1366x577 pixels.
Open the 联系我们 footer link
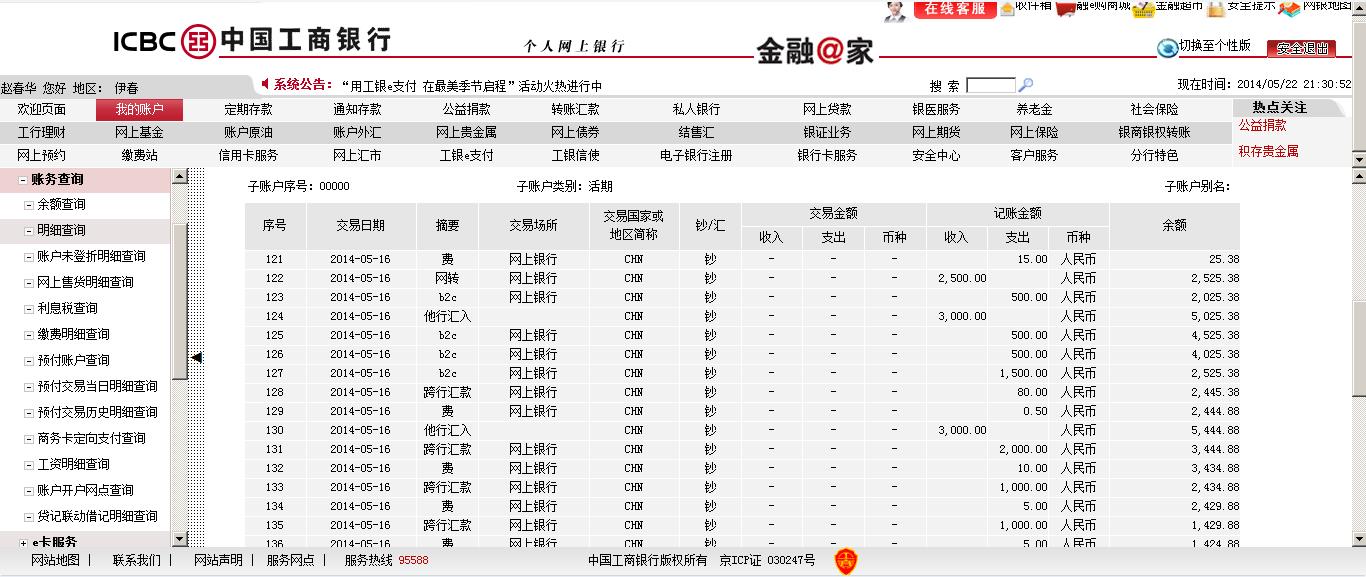pyautogui.click(x=136, y=560)
